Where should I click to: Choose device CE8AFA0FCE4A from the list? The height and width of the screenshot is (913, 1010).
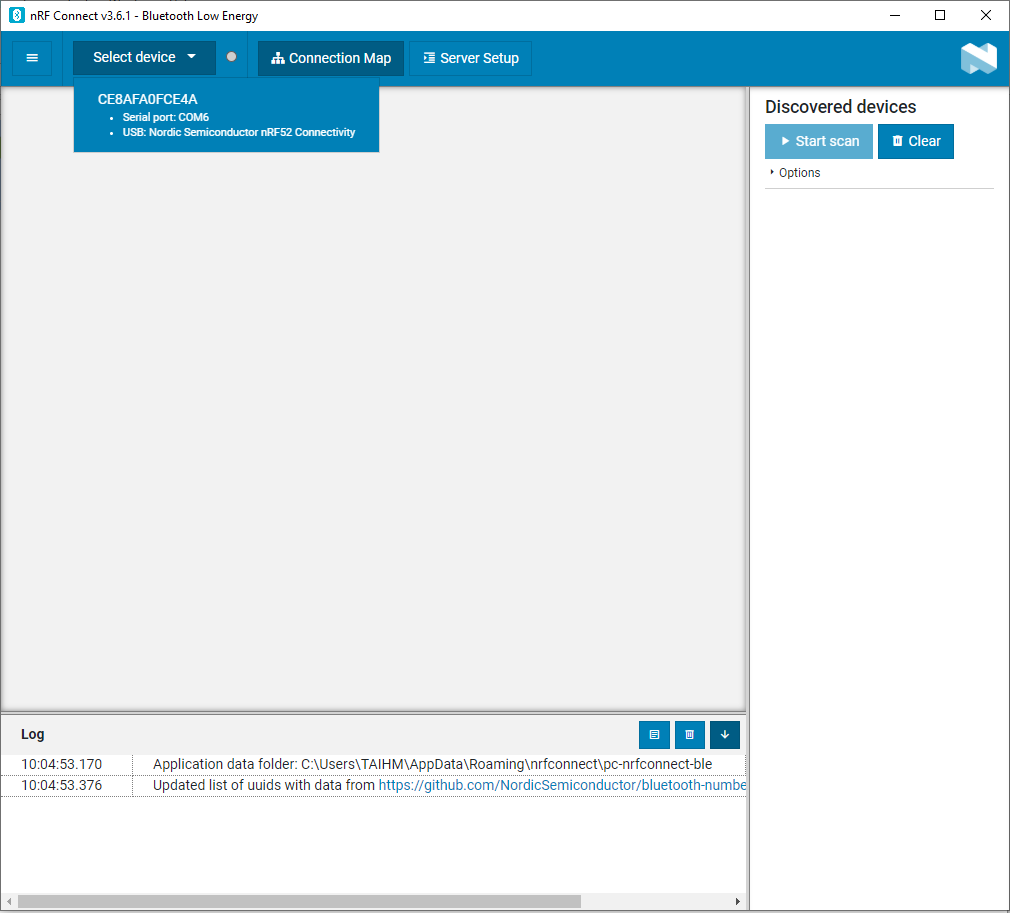point(226,115)
